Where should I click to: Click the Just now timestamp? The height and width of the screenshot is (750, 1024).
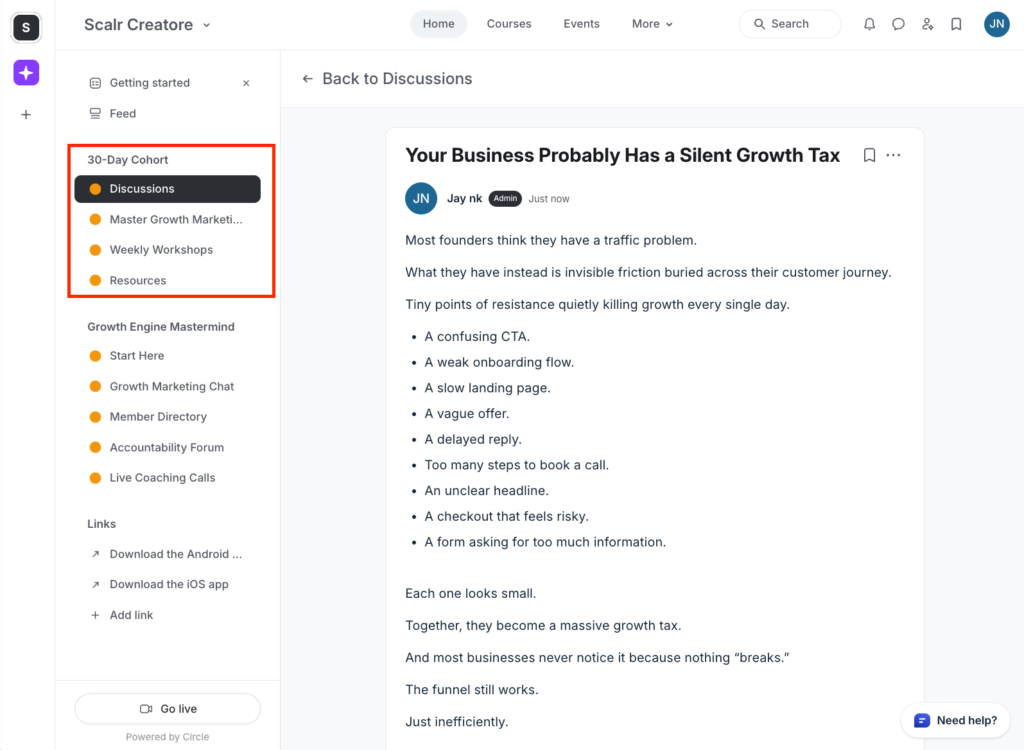(x=549, y=199)
